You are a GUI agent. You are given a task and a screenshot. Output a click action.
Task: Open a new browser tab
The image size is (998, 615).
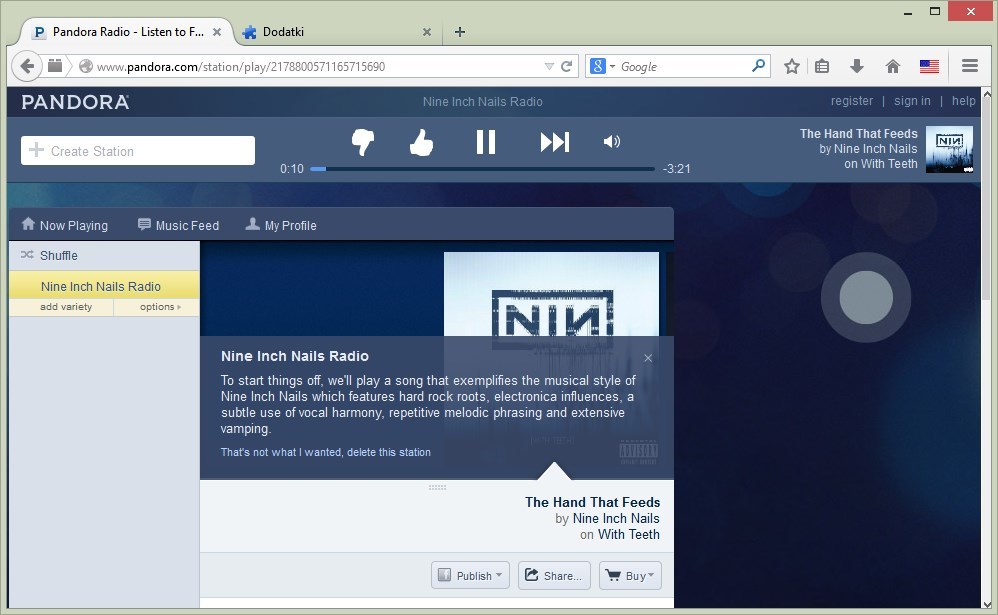460,32
